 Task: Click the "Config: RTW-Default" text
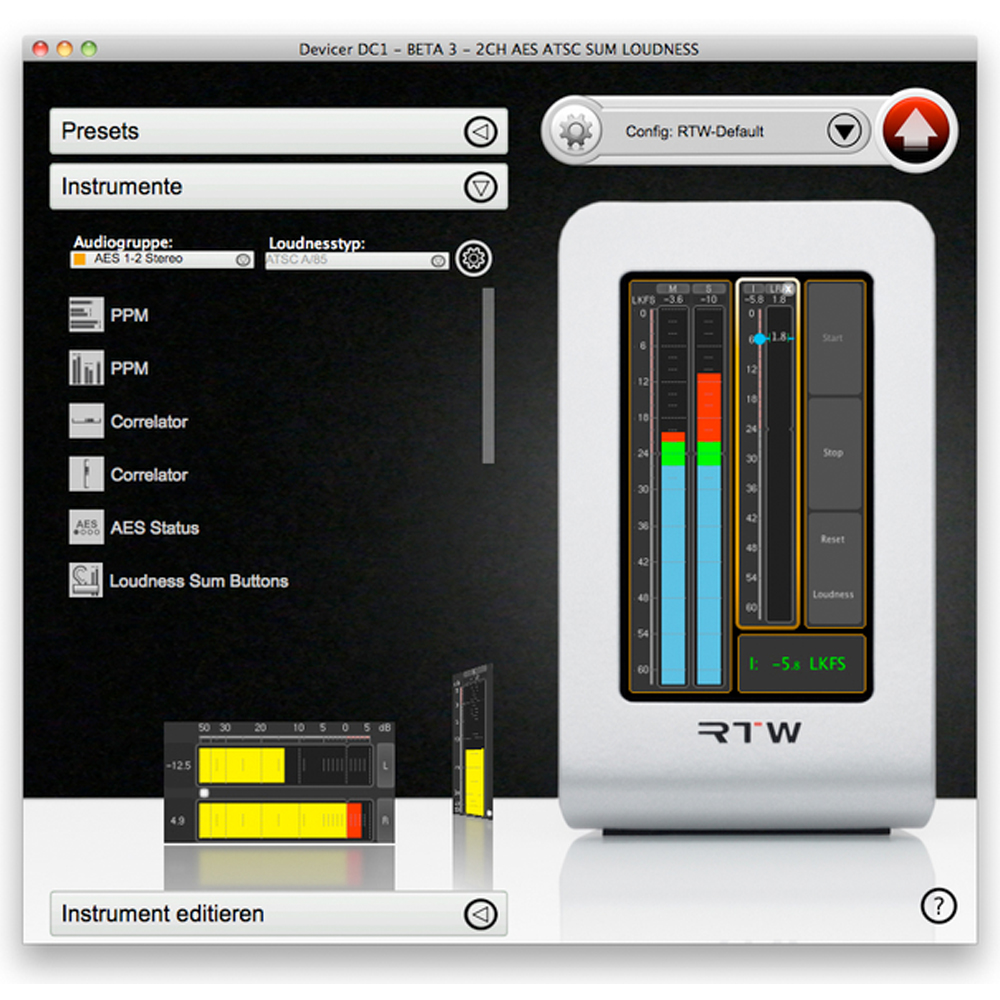point(695,131)
